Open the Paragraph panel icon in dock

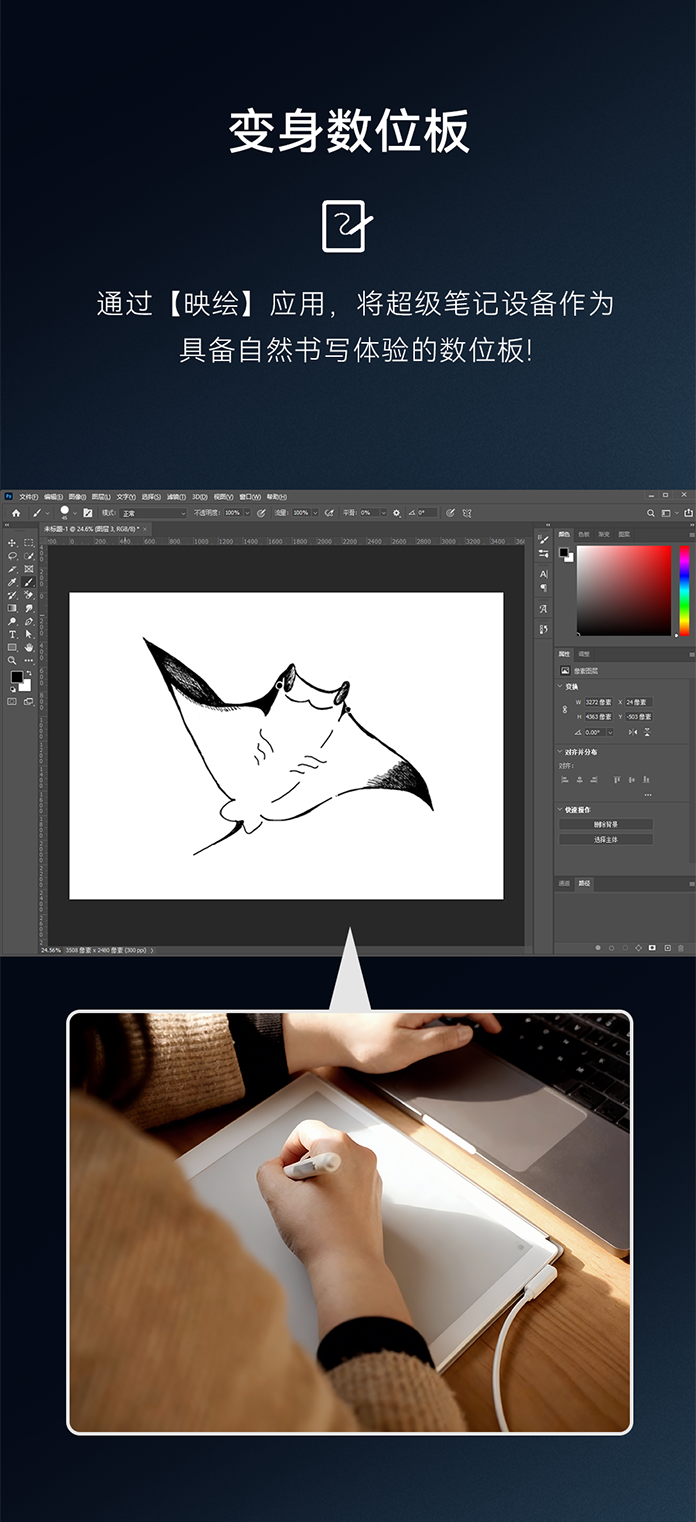(x=543, y=587)
